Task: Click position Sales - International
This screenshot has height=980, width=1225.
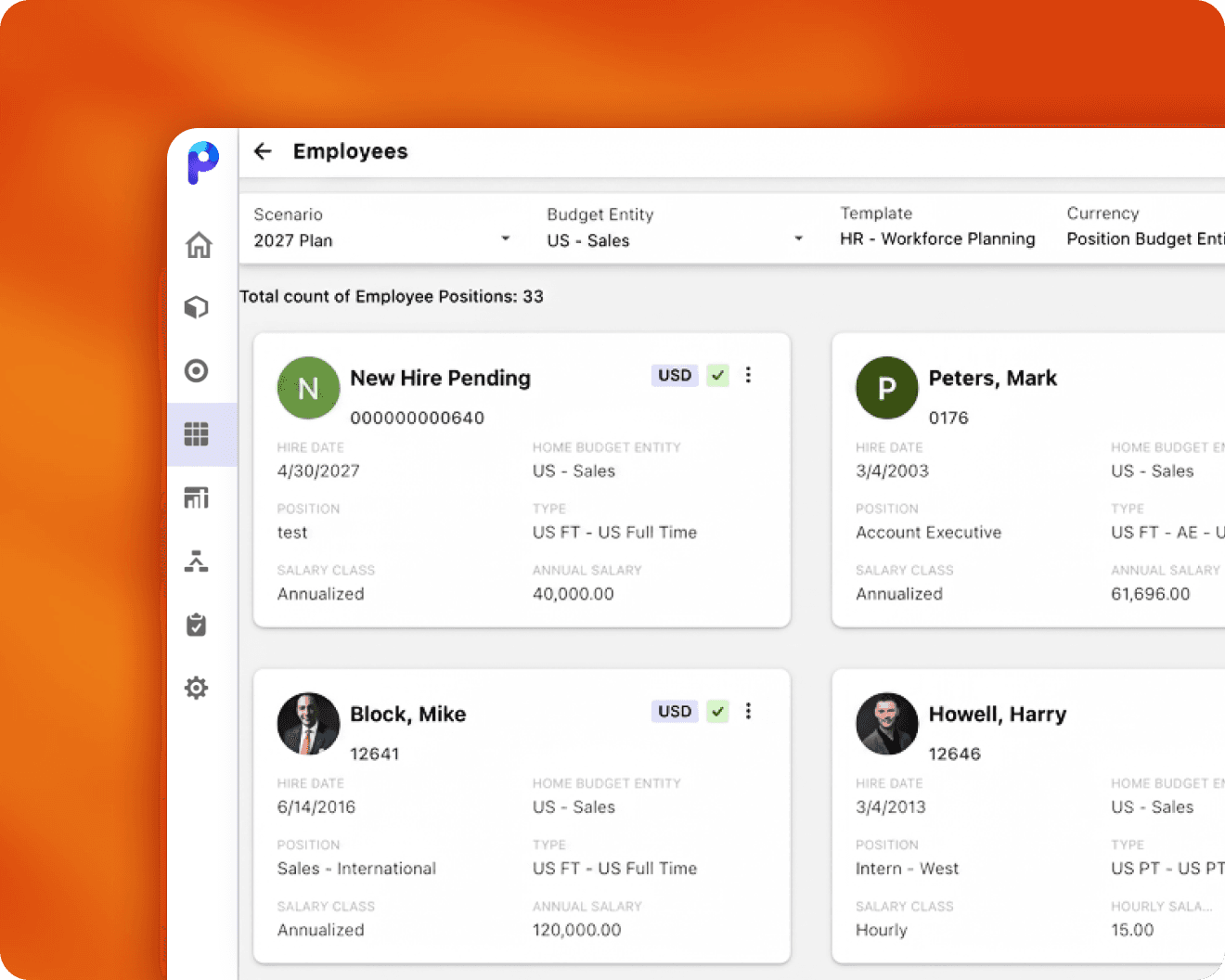Action: pyautogui.click(x=356, y=869)
